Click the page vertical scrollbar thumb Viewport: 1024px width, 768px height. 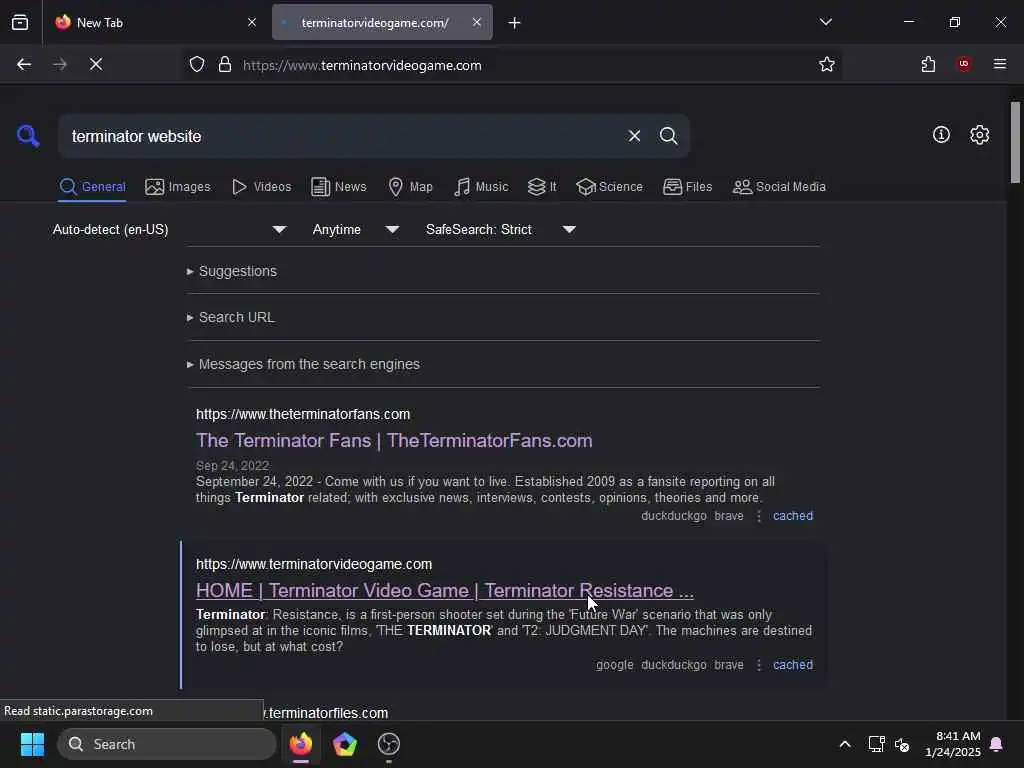pyautogui.click(x=1015, y=142)
